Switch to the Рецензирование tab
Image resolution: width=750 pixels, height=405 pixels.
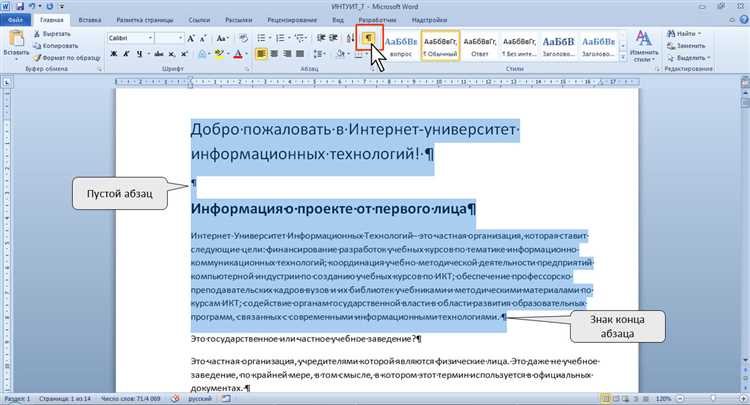pos(292,20)
